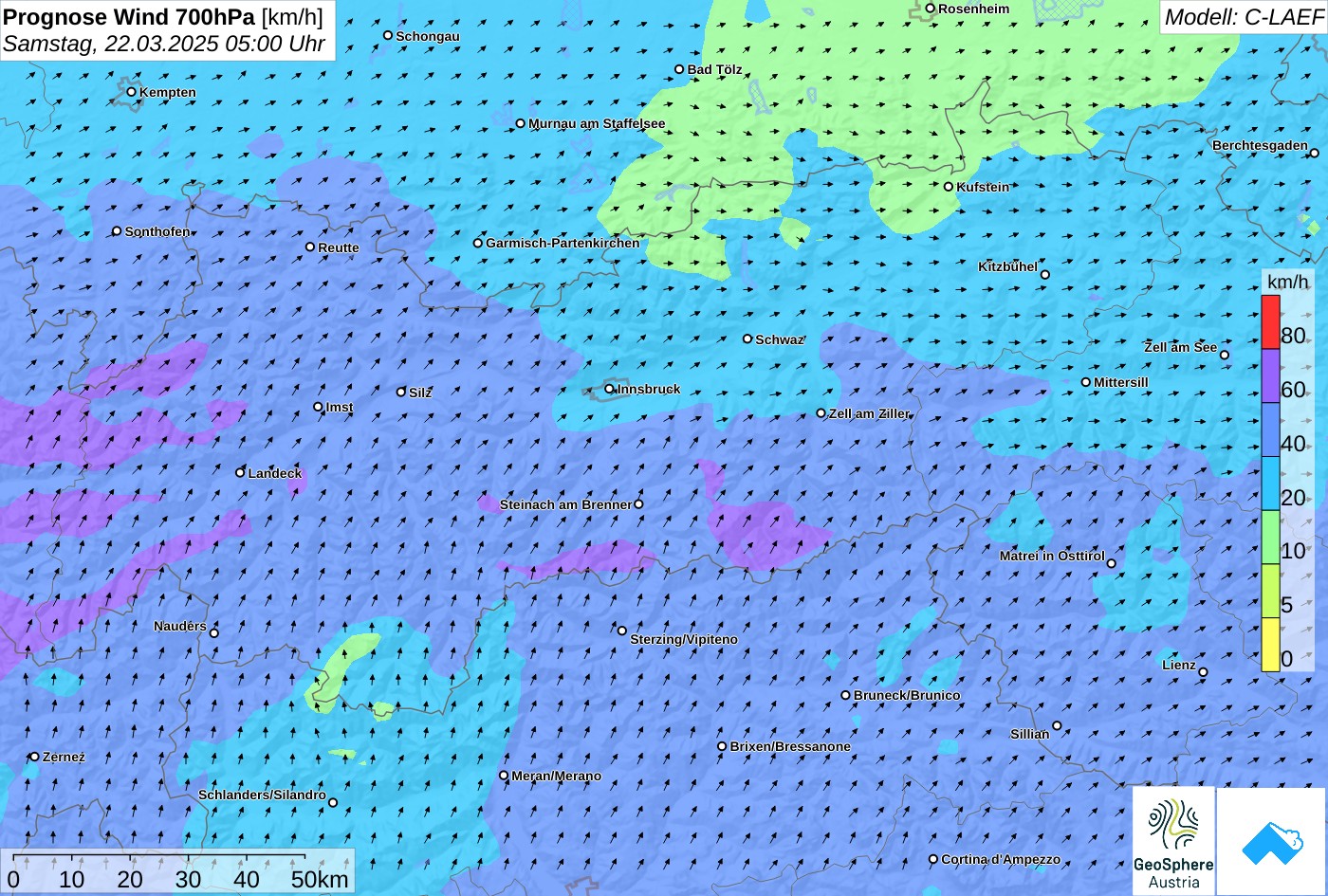
Task: Click the blue cloud arrow logo
Action: [x=1271, y=841]
